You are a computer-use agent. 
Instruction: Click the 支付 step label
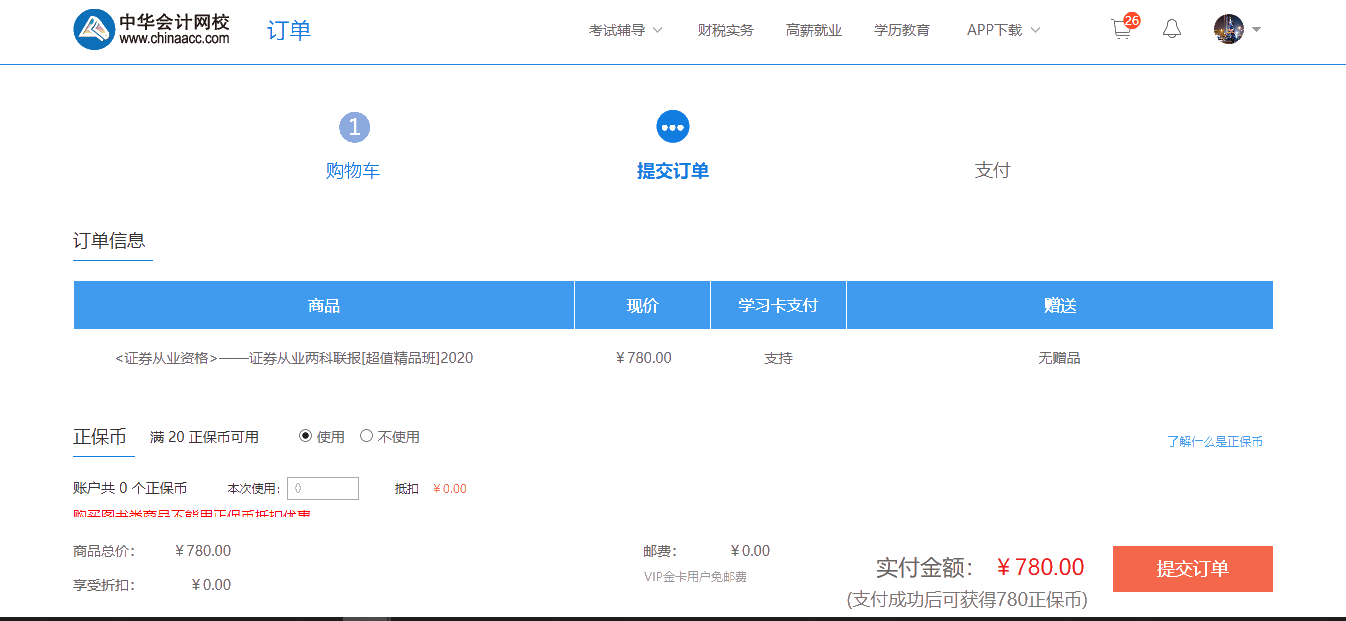coord(993,171)
